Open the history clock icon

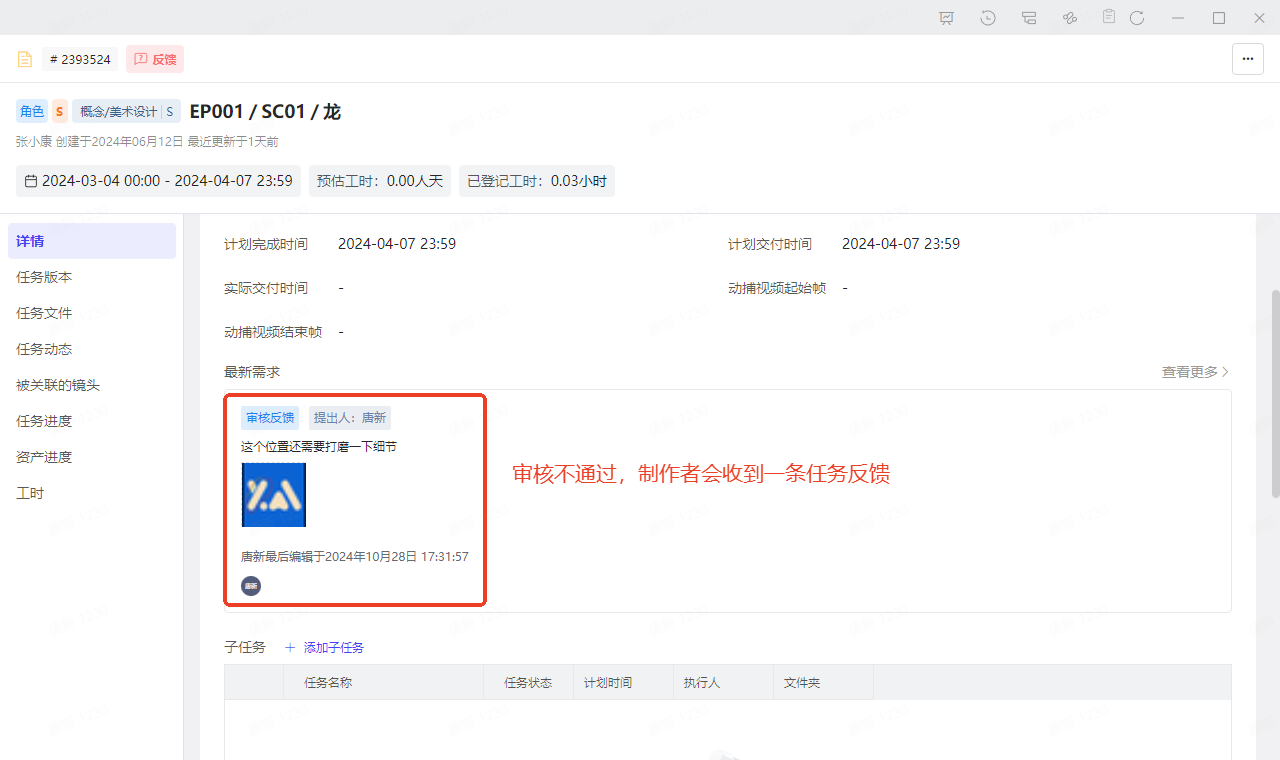point(988,18)
